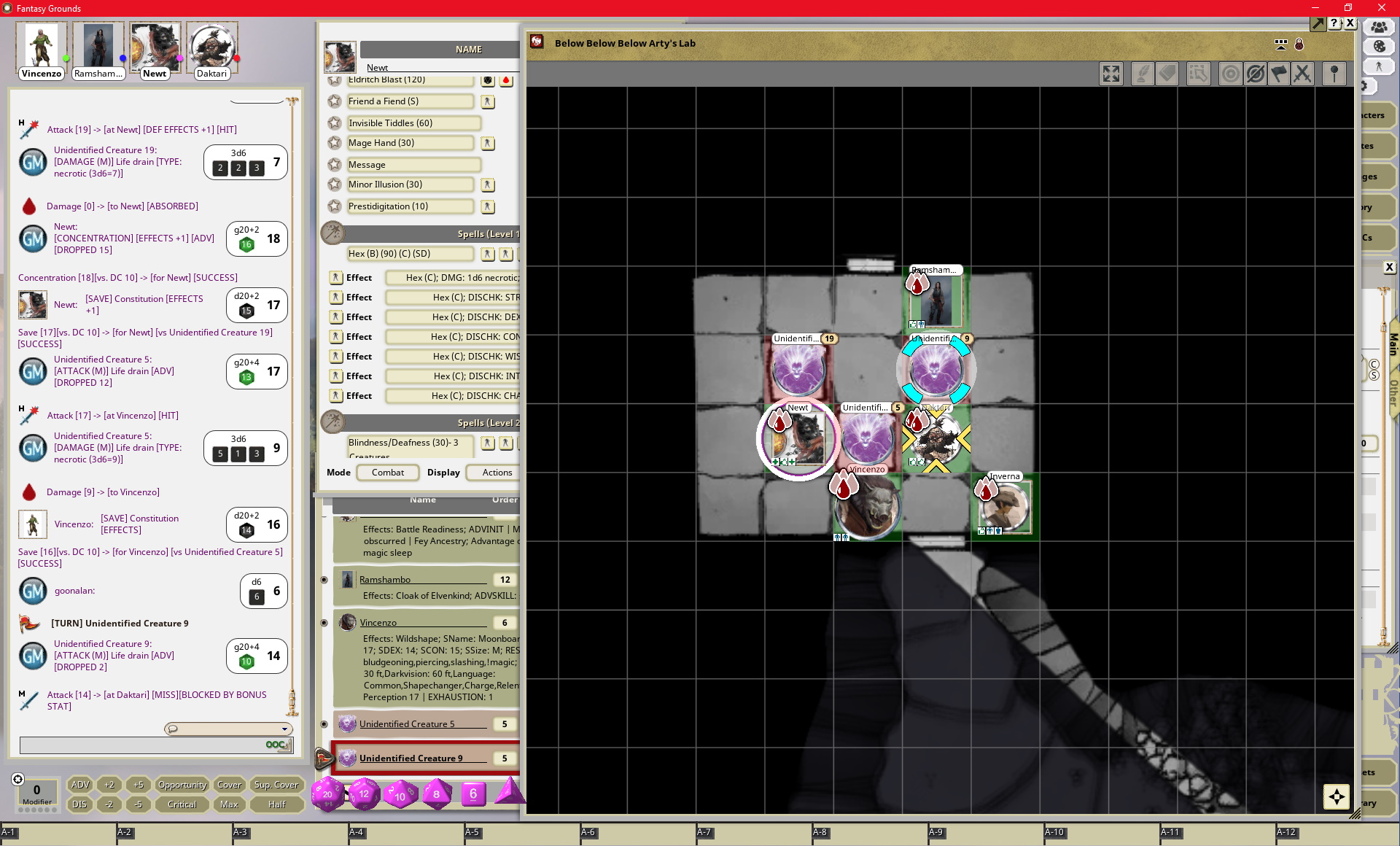Select the pin tool in map toolbar
The height and width of the screenshot is (846, 1400).
click(x=1334, y=74)
